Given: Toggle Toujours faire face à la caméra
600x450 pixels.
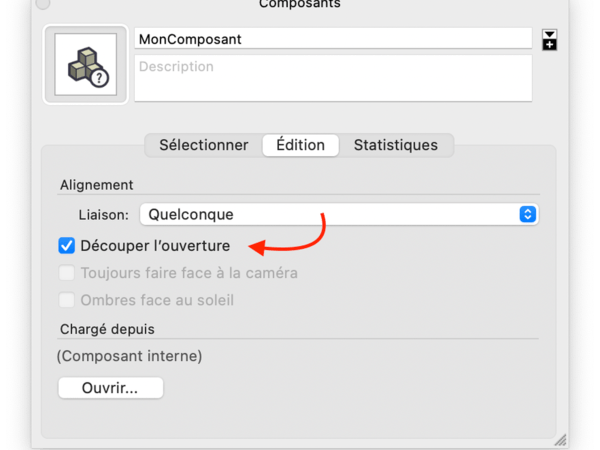Looking at the screenshot, I should [x=67, y=272].
